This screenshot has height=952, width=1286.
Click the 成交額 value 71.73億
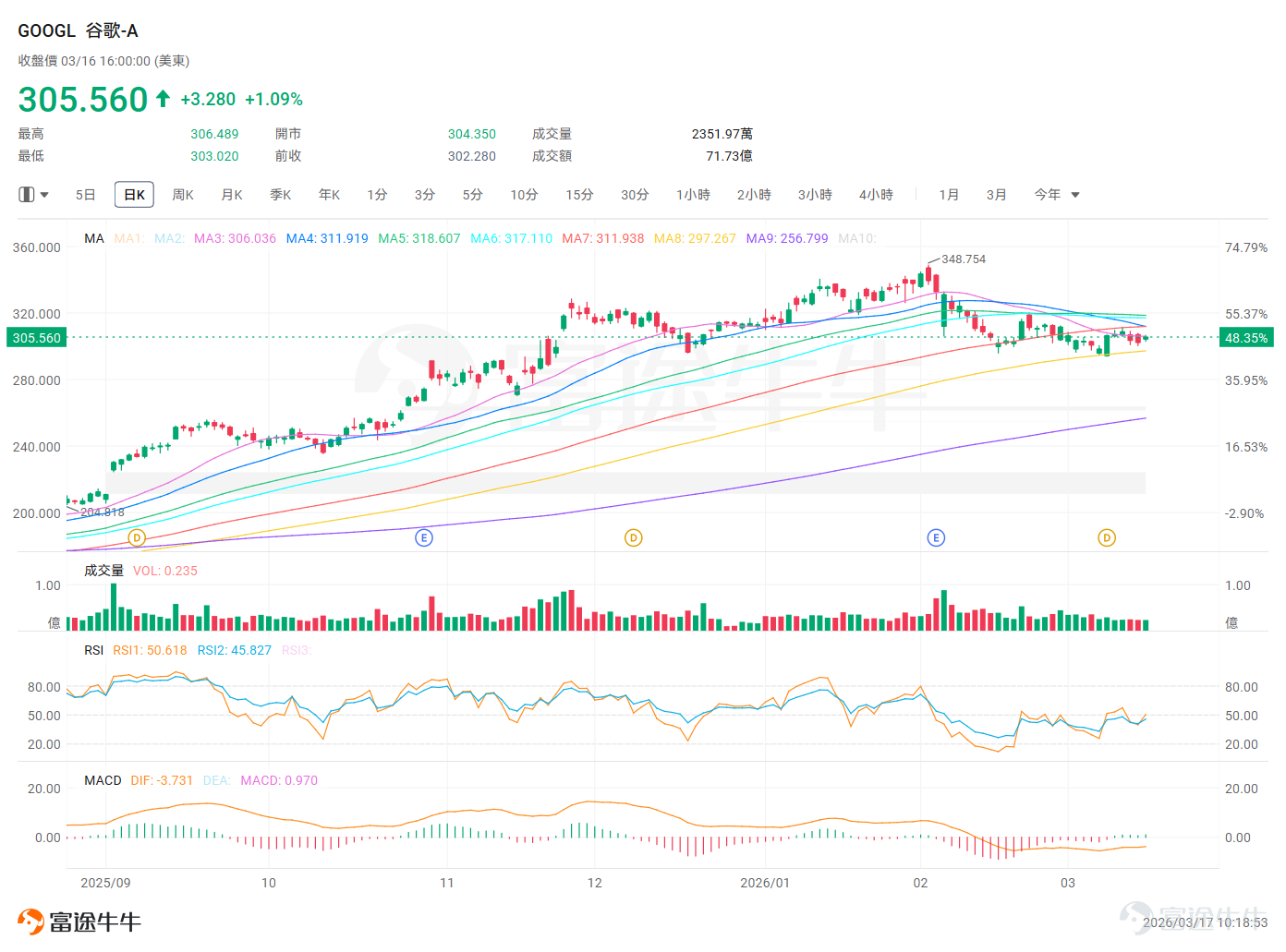click(x=729, y=156)
